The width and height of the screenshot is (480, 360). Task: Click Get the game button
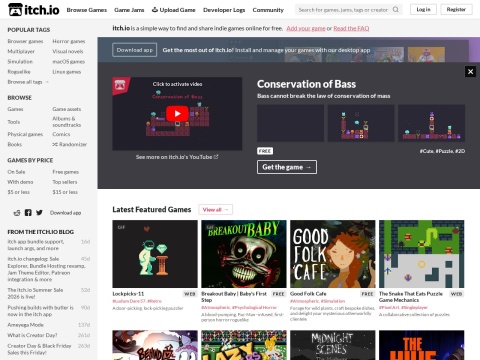click(287, 167)
